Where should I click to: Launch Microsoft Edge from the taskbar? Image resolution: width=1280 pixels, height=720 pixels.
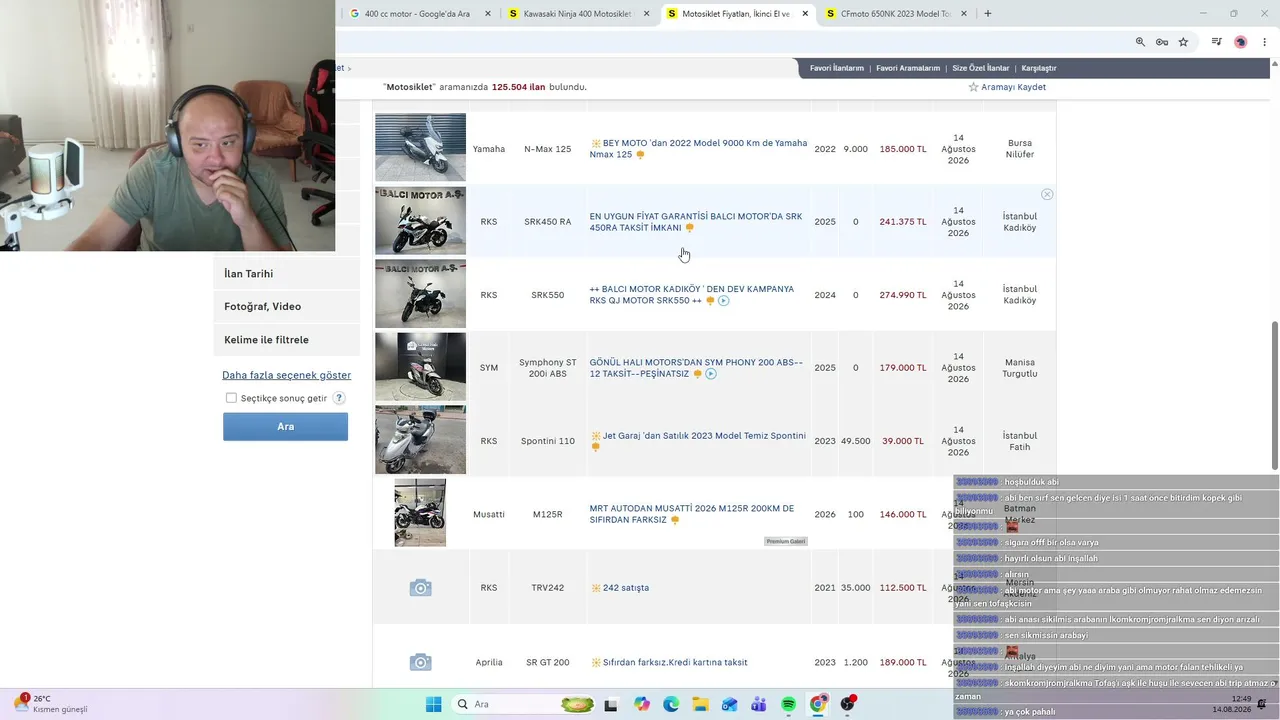coord(671,704)
